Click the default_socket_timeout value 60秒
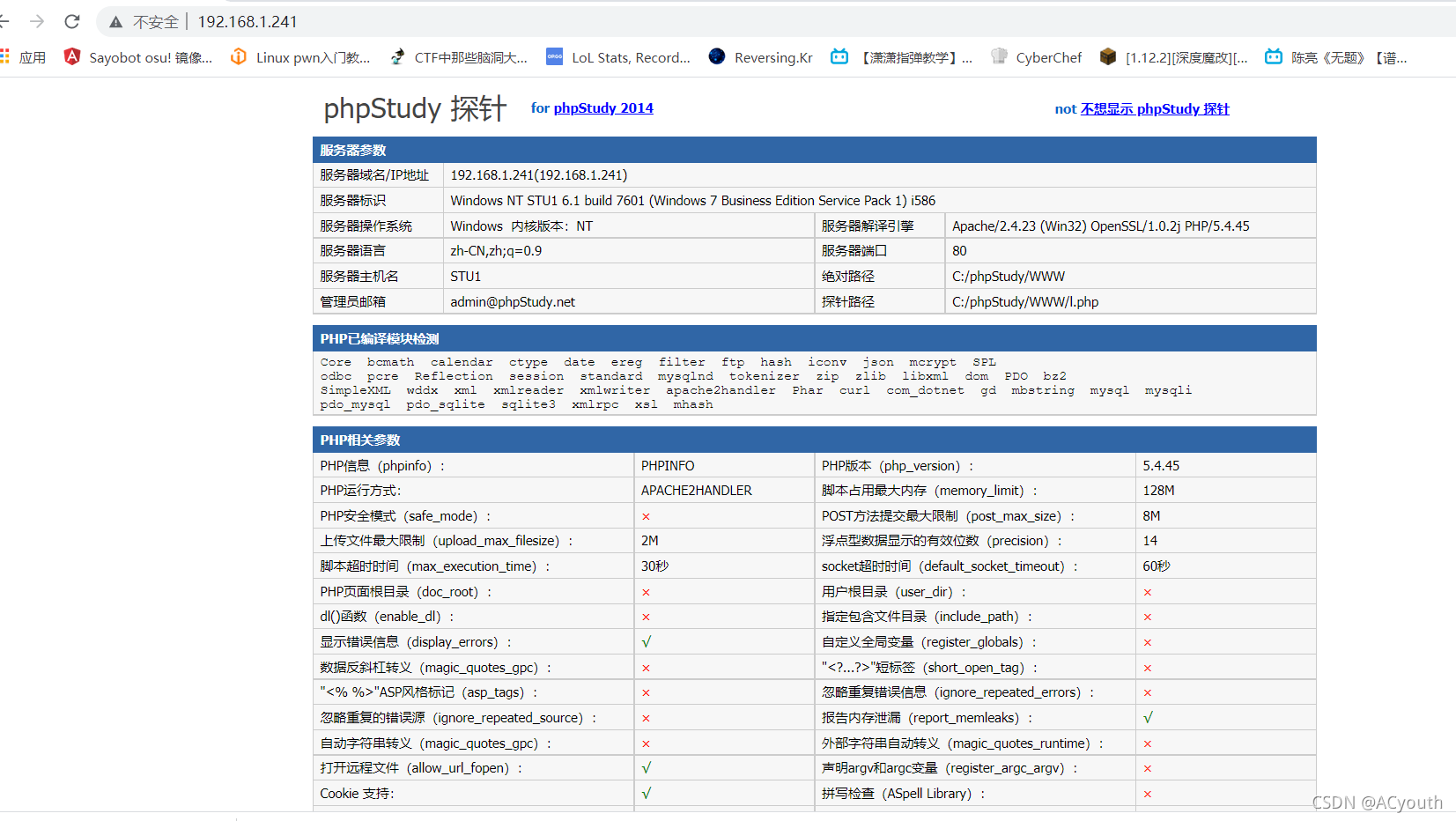The height and width of the screenshot is (821, 1456). [x=1157, y=566]
